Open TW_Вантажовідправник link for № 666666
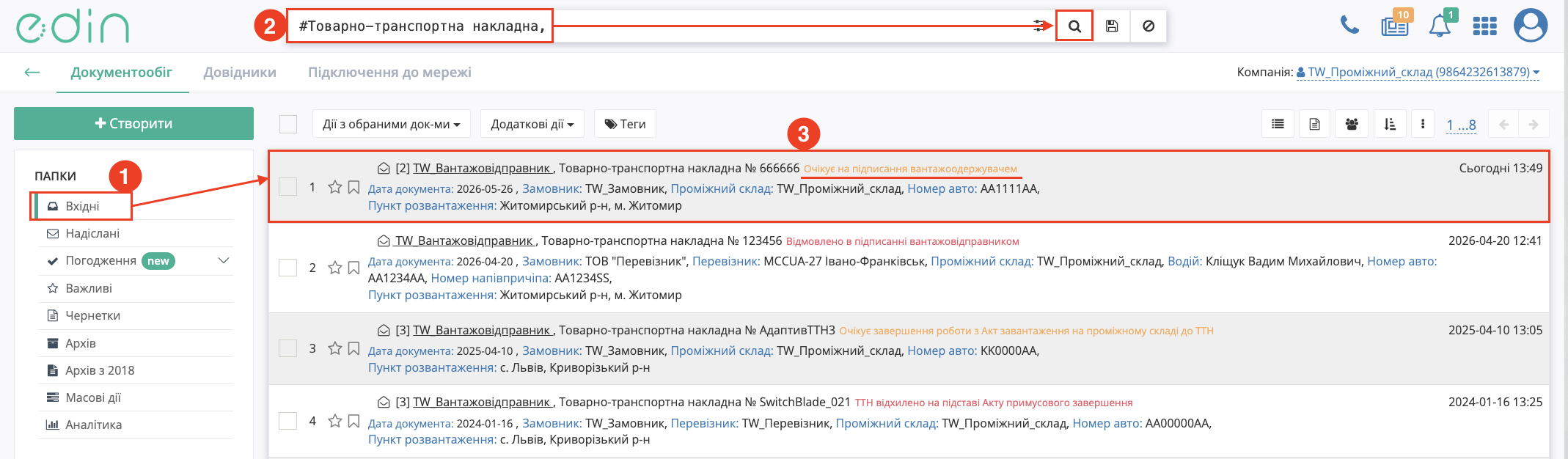This screenshot has width=1568, height=459. [483, 168]
